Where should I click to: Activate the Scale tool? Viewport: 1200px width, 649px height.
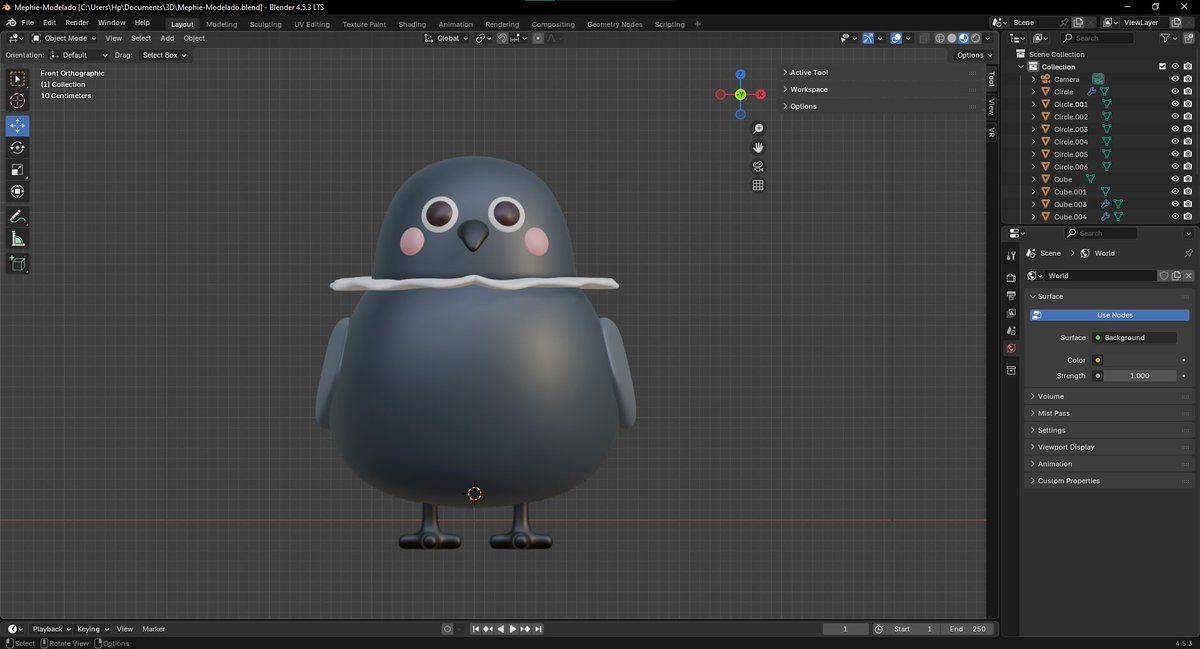pyautogui.click(x=17, y=170)
